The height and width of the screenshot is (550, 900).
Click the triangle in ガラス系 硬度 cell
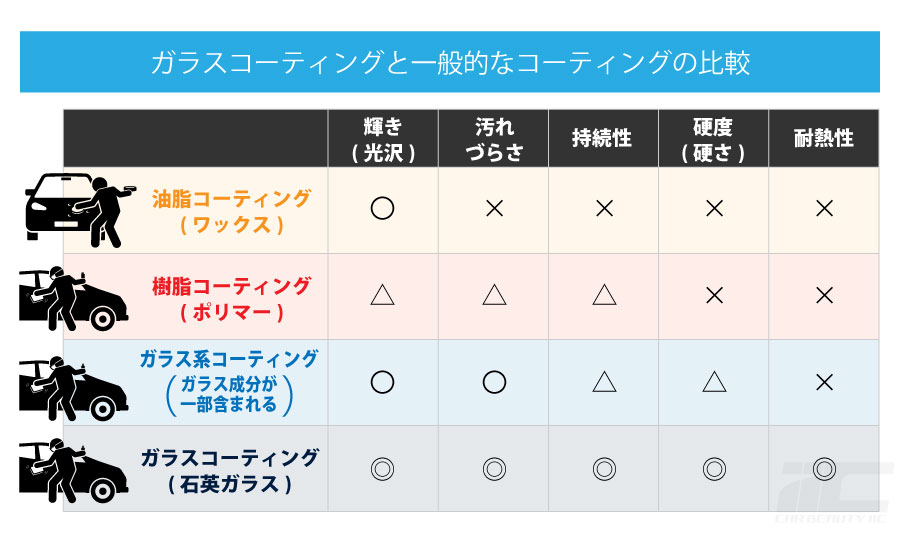tap(714, 381)
